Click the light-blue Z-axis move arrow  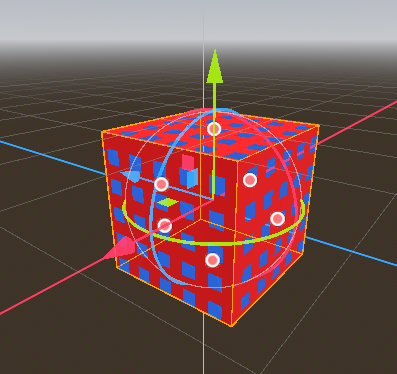[131, 176]
